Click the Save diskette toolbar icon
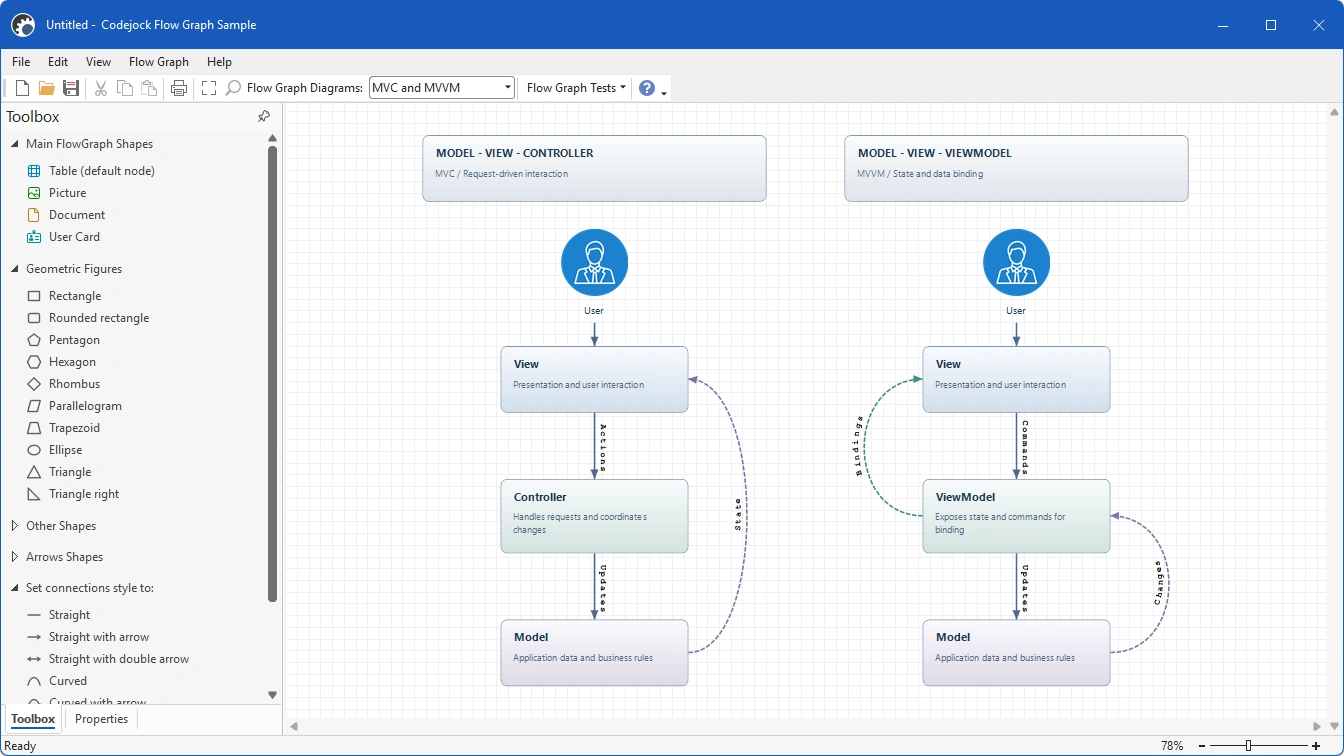Screen dimensions: 1344x756 tap(71, 88)
